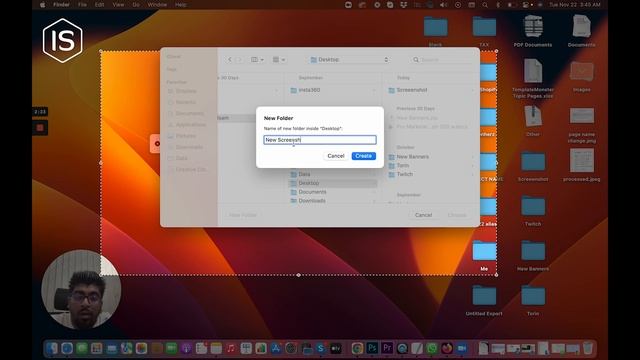
Task: Click the New Folder button in the chooser
Action: click(242, 215)
